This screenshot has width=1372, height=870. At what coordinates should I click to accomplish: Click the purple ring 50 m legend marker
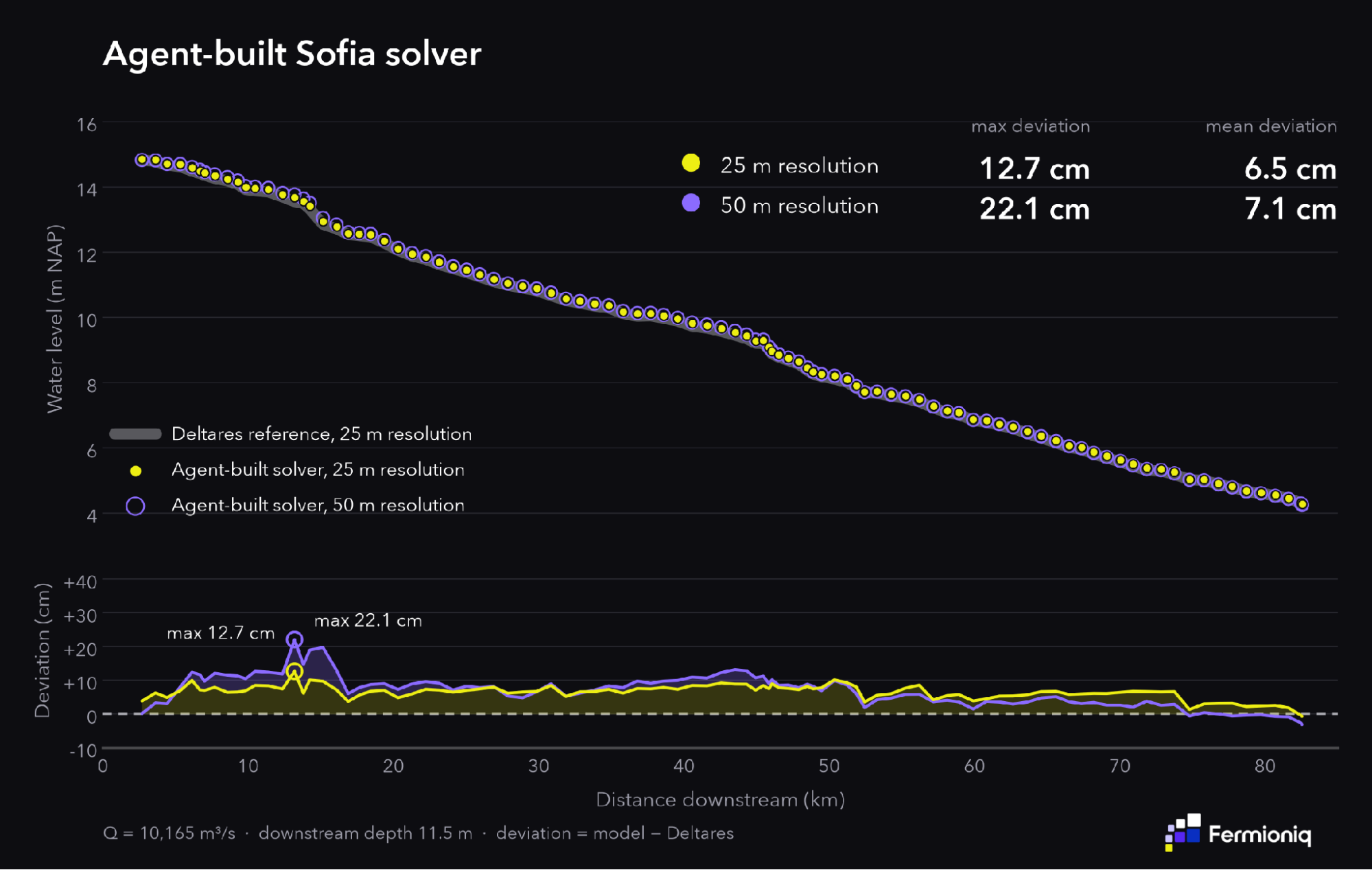click(135, 506)
